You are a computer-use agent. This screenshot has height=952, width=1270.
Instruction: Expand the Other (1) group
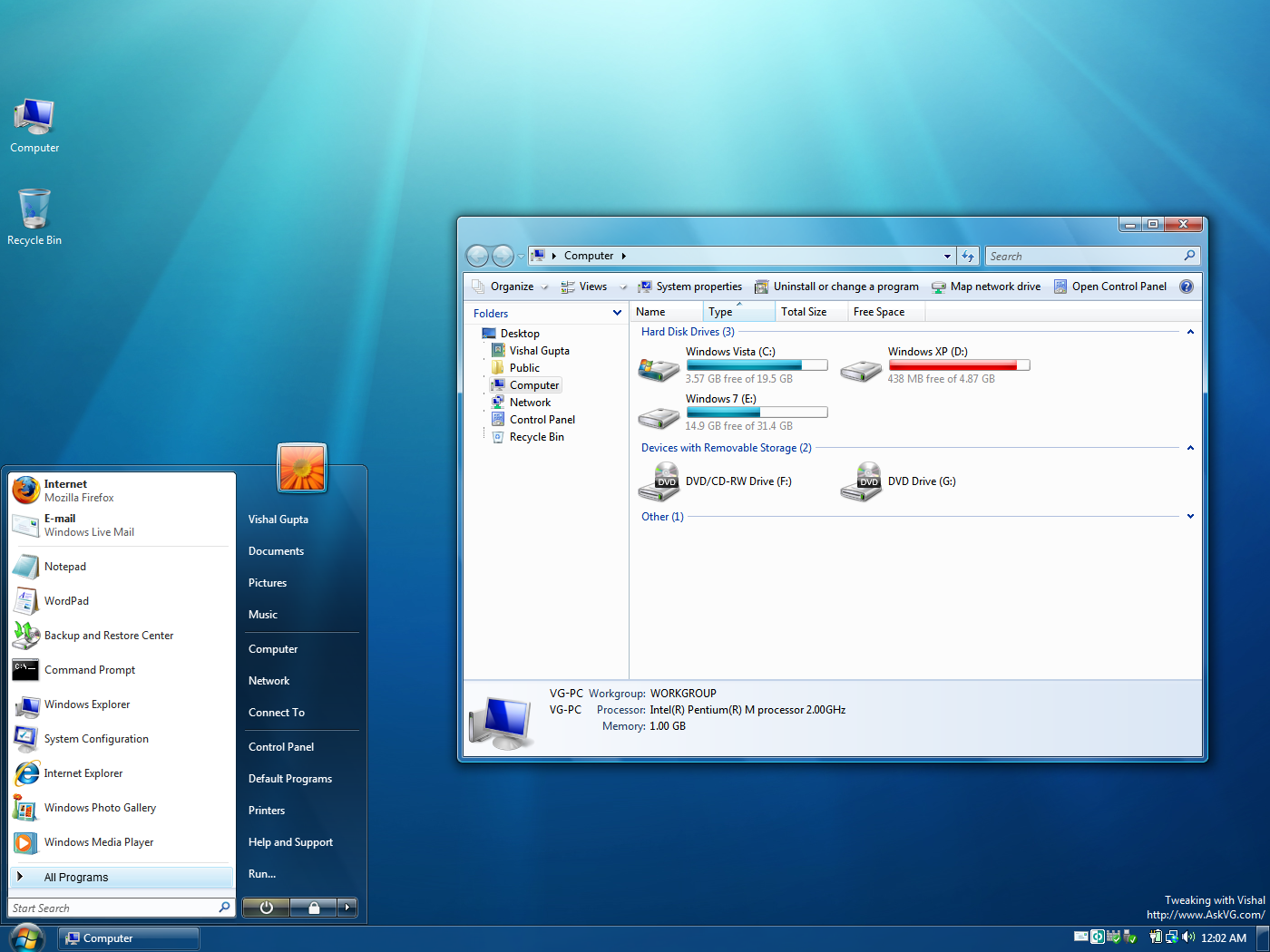point(1190,517)
